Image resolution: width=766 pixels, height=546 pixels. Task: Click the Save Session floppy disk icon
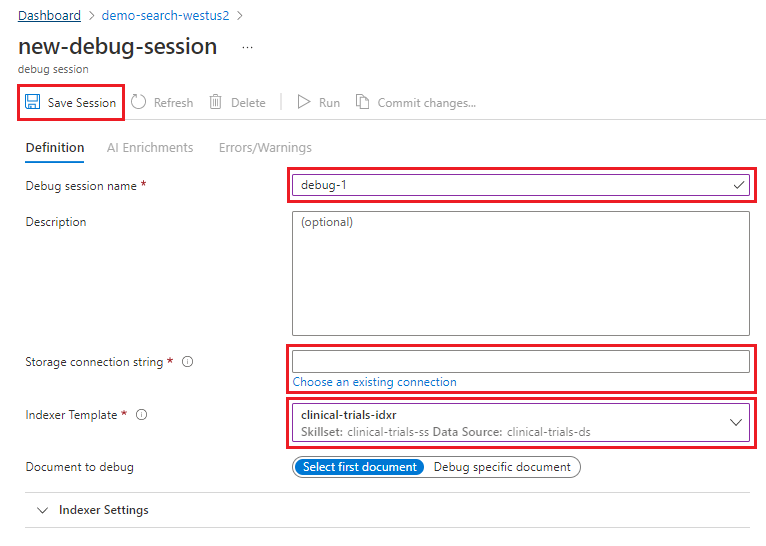(33, 102)
